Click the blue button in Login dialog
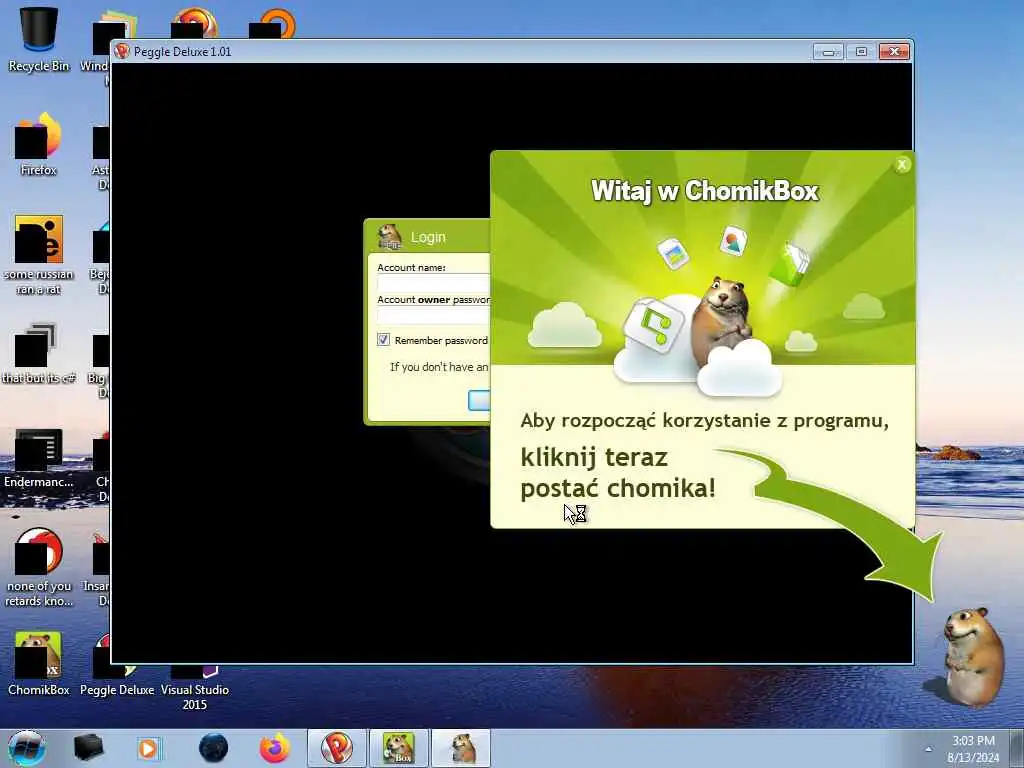The width and height of the screenshot is (1024, 768). tap(479, 400)
